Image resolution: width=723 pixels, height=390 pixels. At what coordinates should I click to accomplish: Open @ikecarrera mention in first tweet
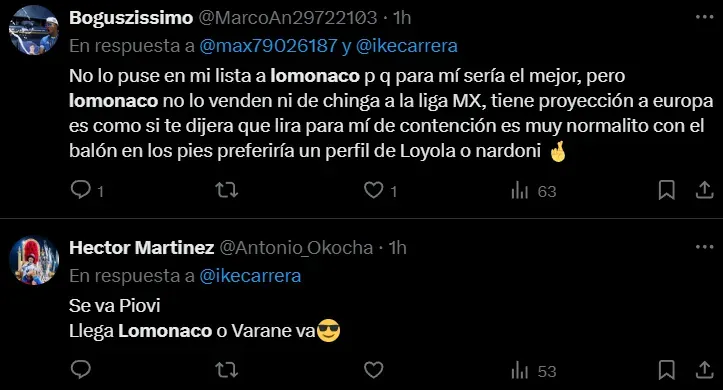pyautogui.click(x=406, y=46)
